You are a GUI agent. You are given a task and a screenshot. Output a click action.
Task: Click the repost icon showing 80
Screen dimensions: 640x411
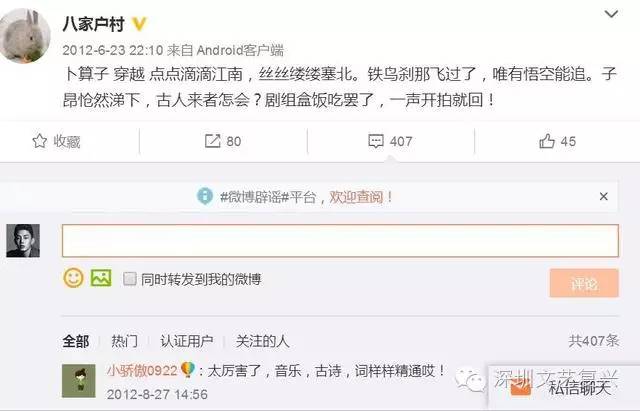[212, 141]
